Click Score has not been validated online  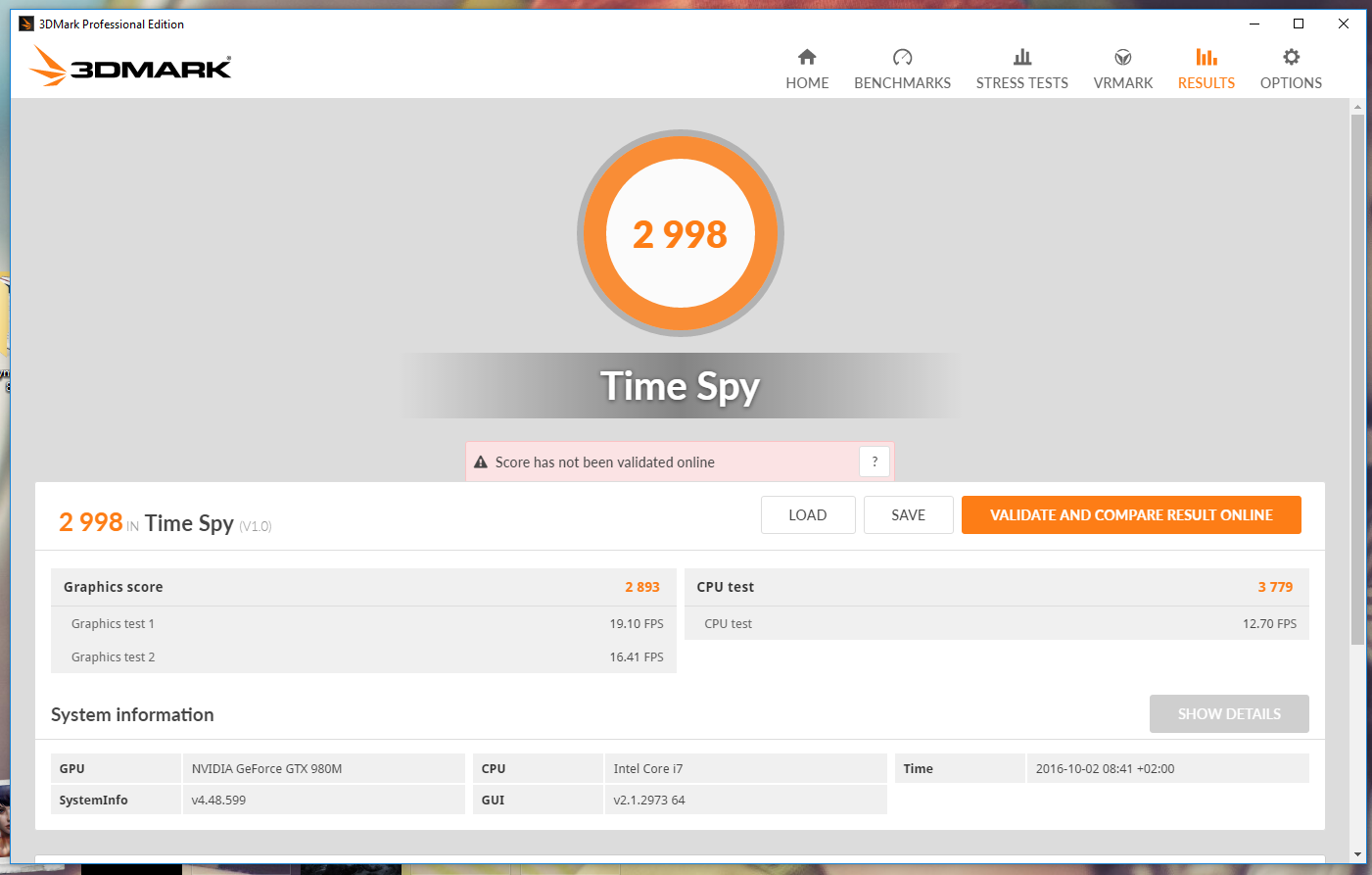[605, 462]
